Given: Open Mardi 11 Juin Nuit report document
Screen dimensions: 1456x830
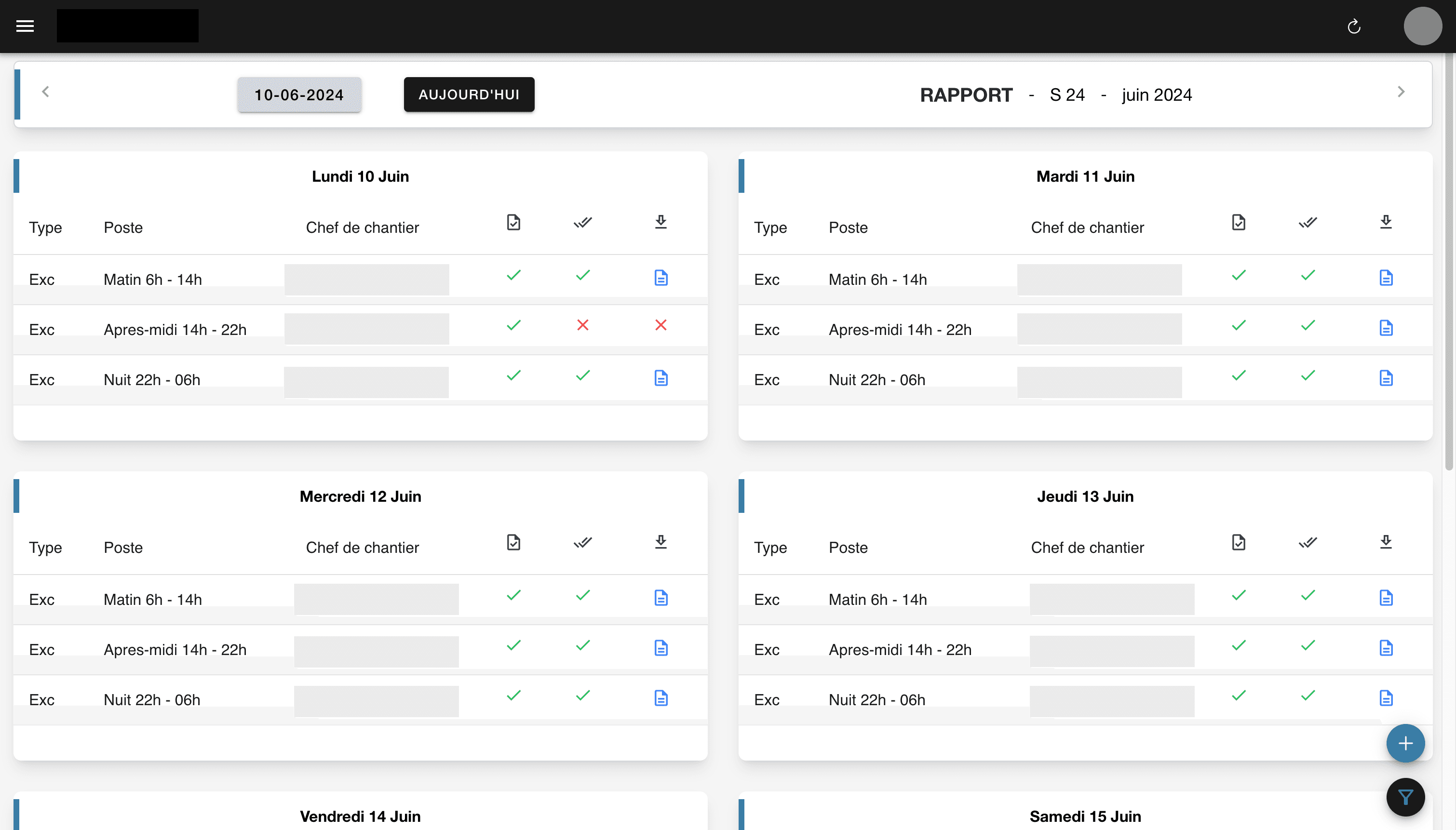Looking at the screenshot, I should click(1386, 378).
